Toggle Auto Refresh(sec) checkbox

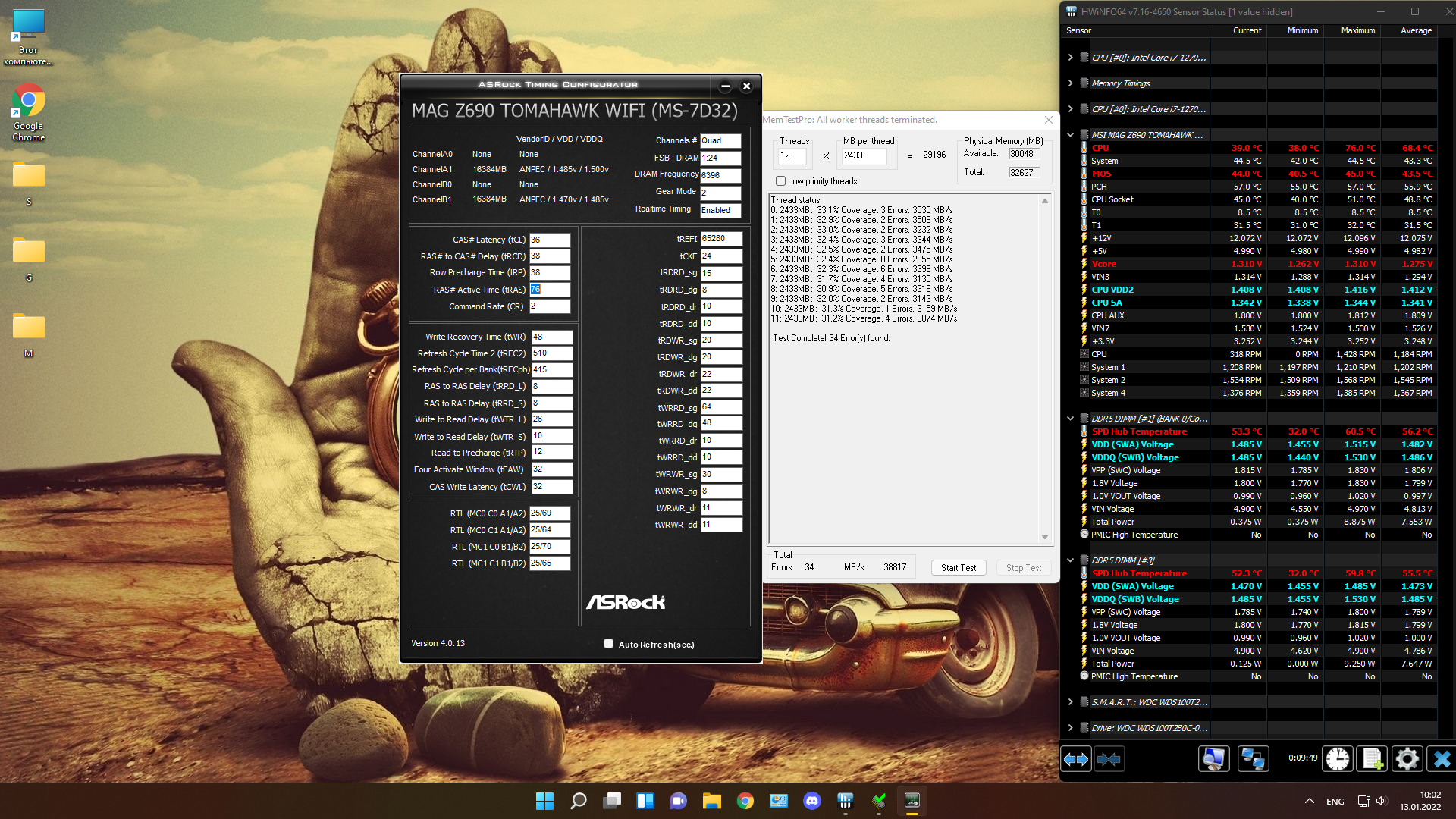coord(608,644)
